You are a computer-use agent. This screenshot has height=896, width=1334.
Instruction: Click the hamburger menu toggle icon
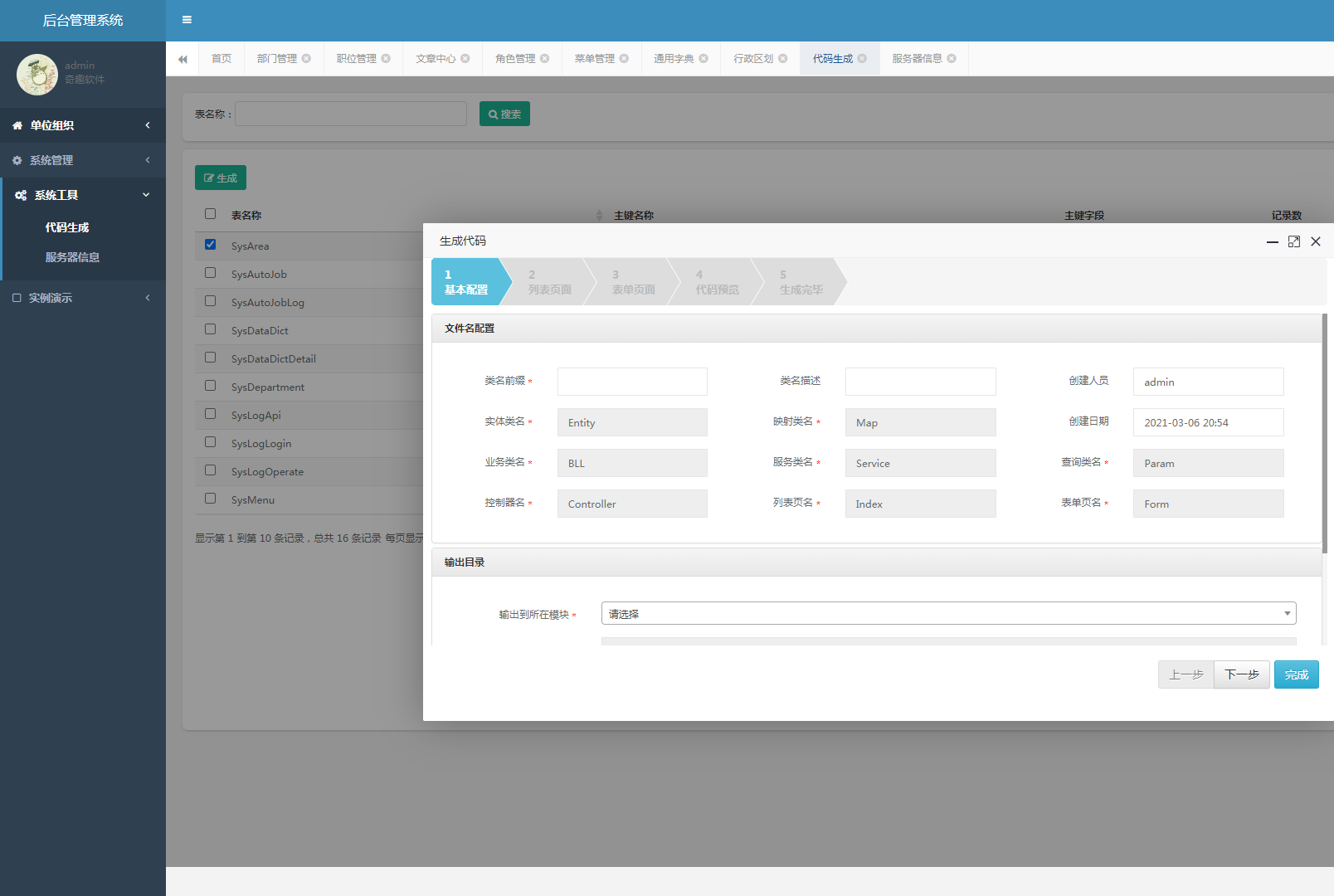pos(187,20)
